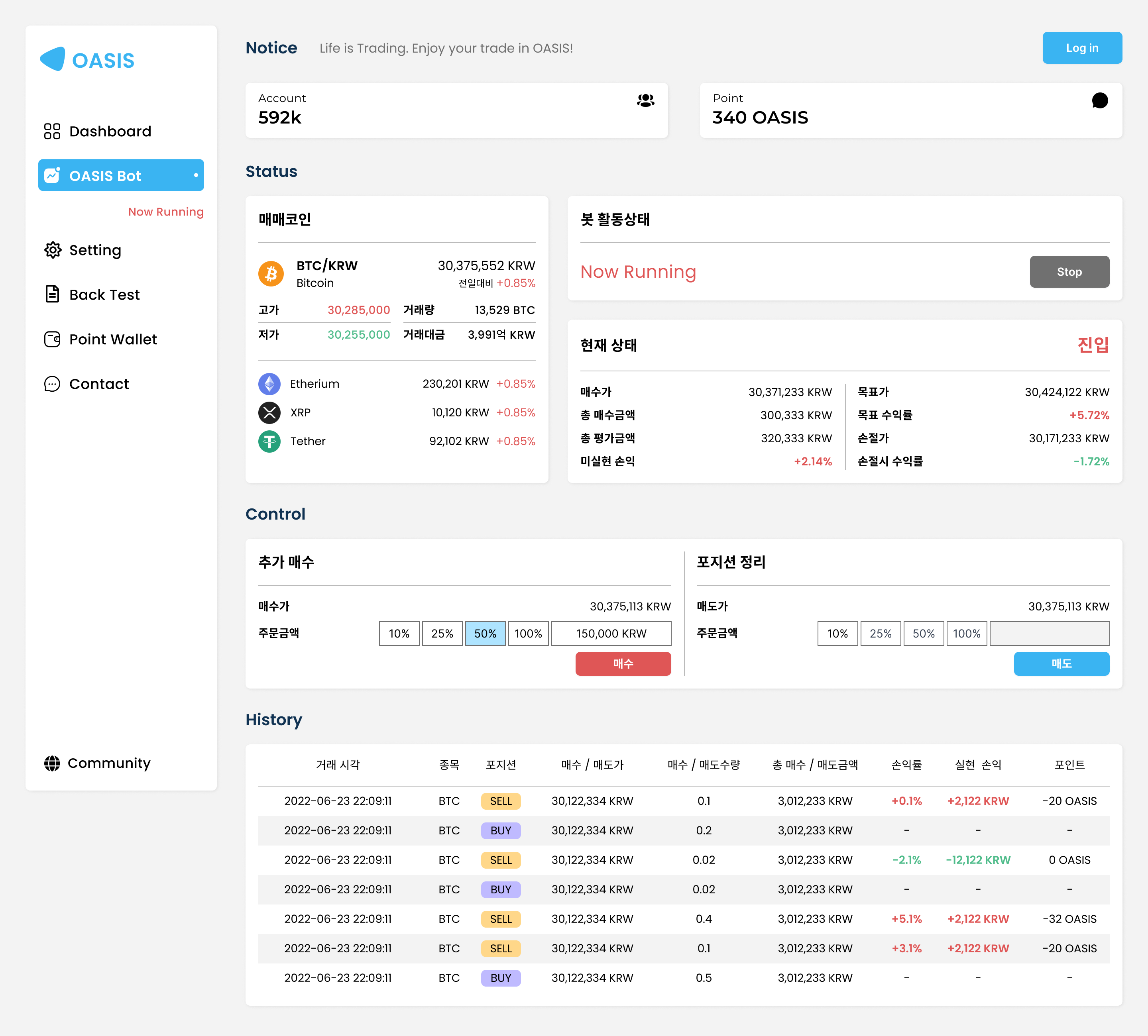This screenshot has height=1036, width=1148.
Task: Click the Etherium coin icon
Action: pyautogui.click(x=269, y=384)
